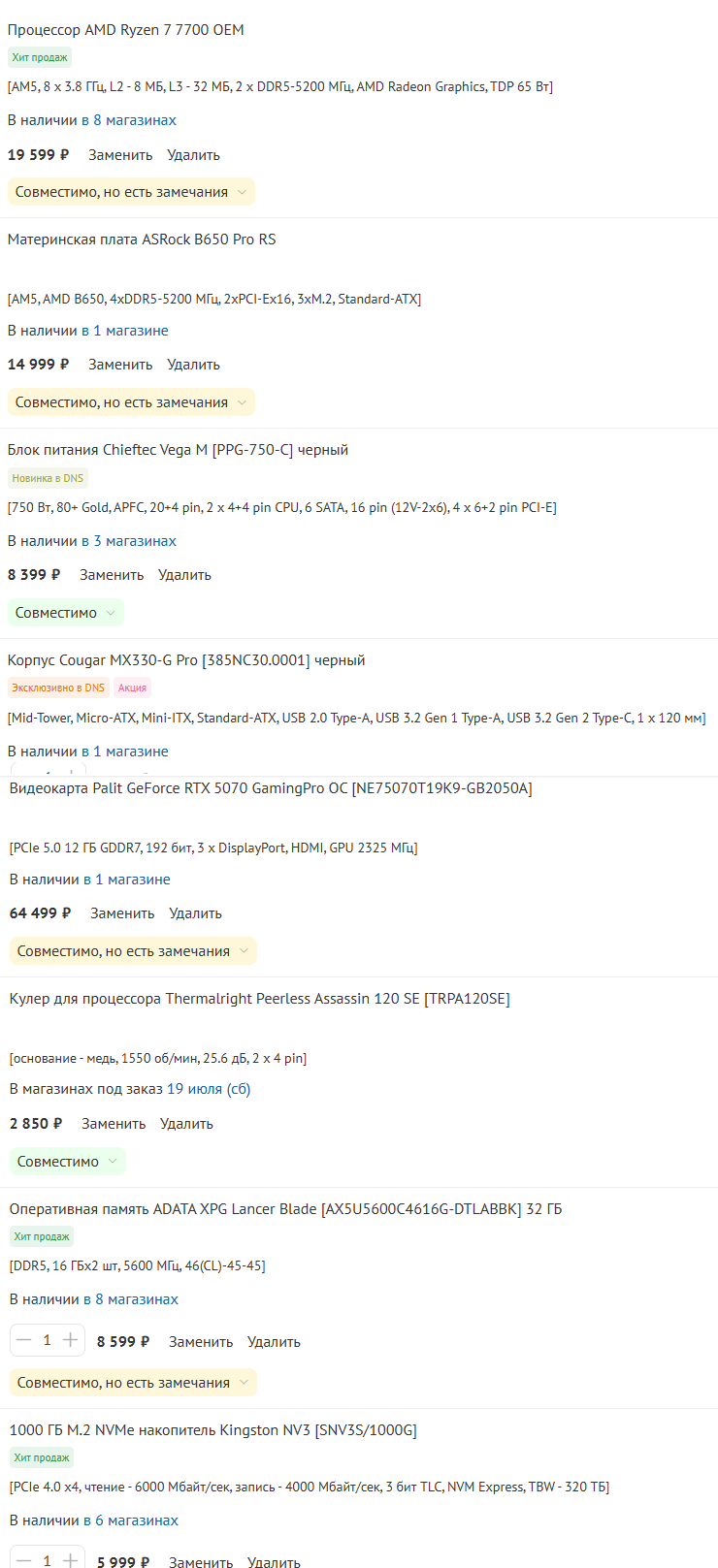
Task: Replace the Palit RTX 5070 video card
Action: pos(122,913)
